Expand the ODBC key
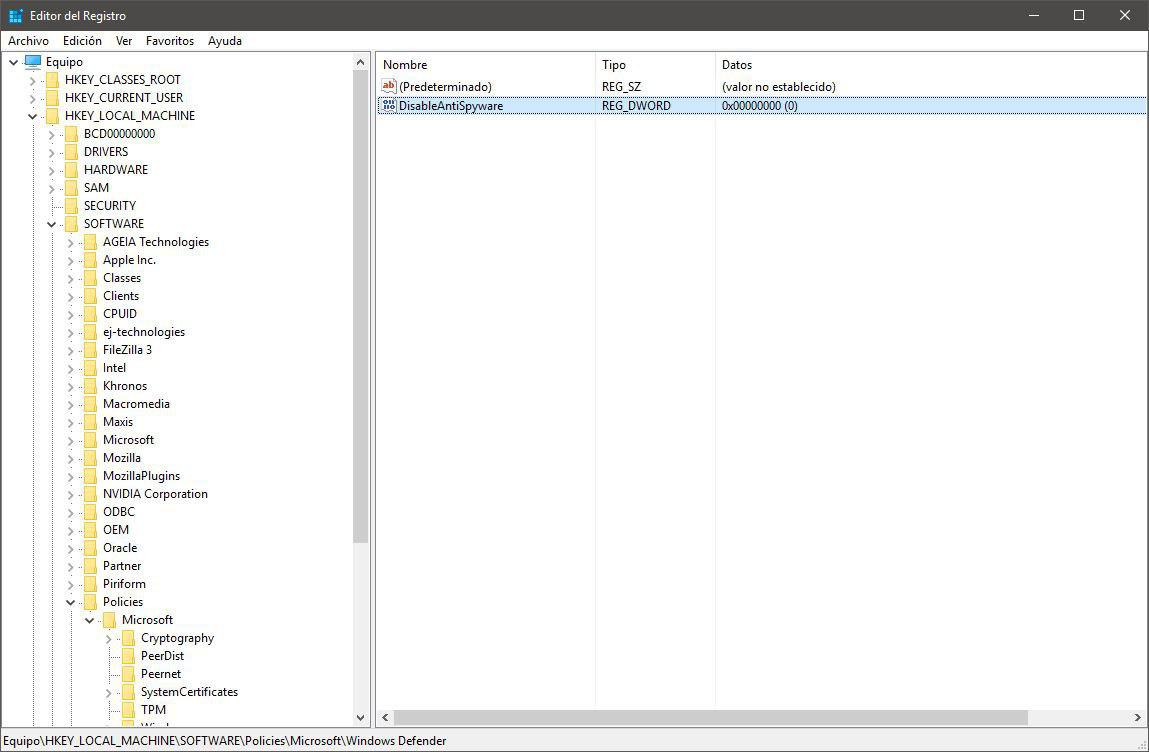Image resolution: width=1149 pixels, height=752 pixels. point(71,512)
